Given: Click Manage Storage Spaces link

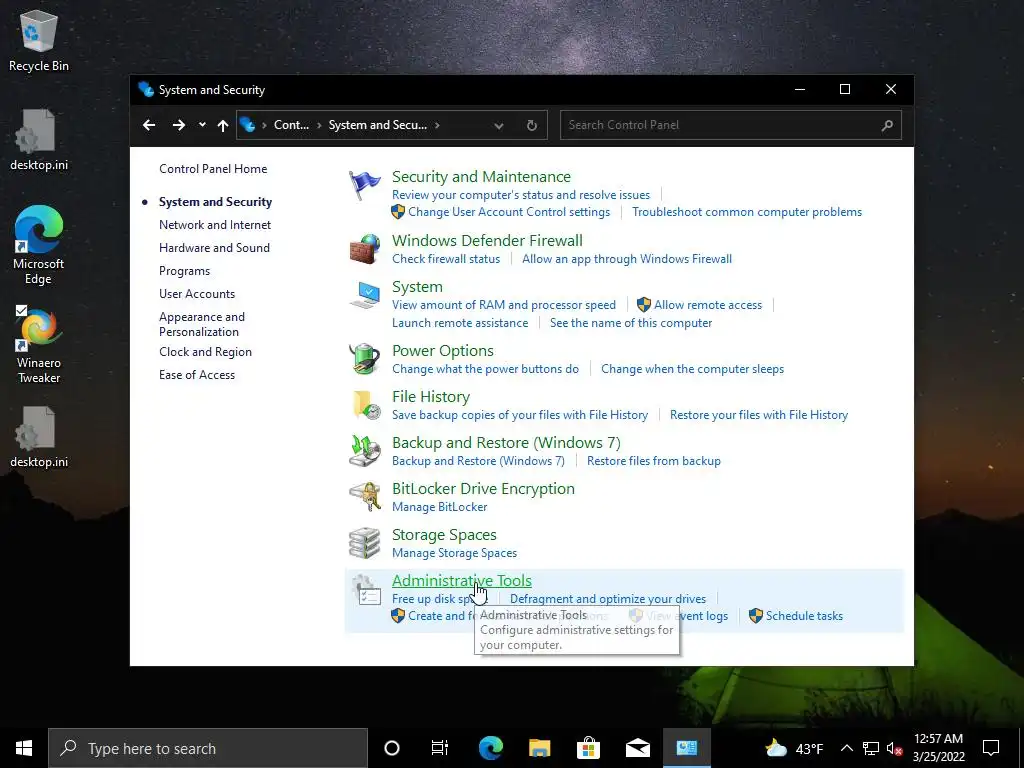Looking at the screenshot, I should tap(455, 552).
